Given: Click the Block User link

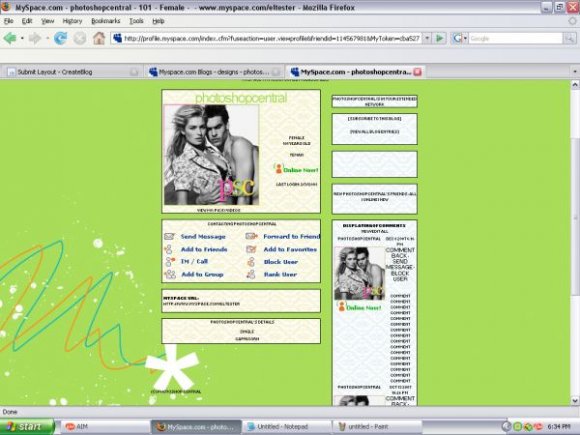Looking at the screenshot, I should pos(281,262).
